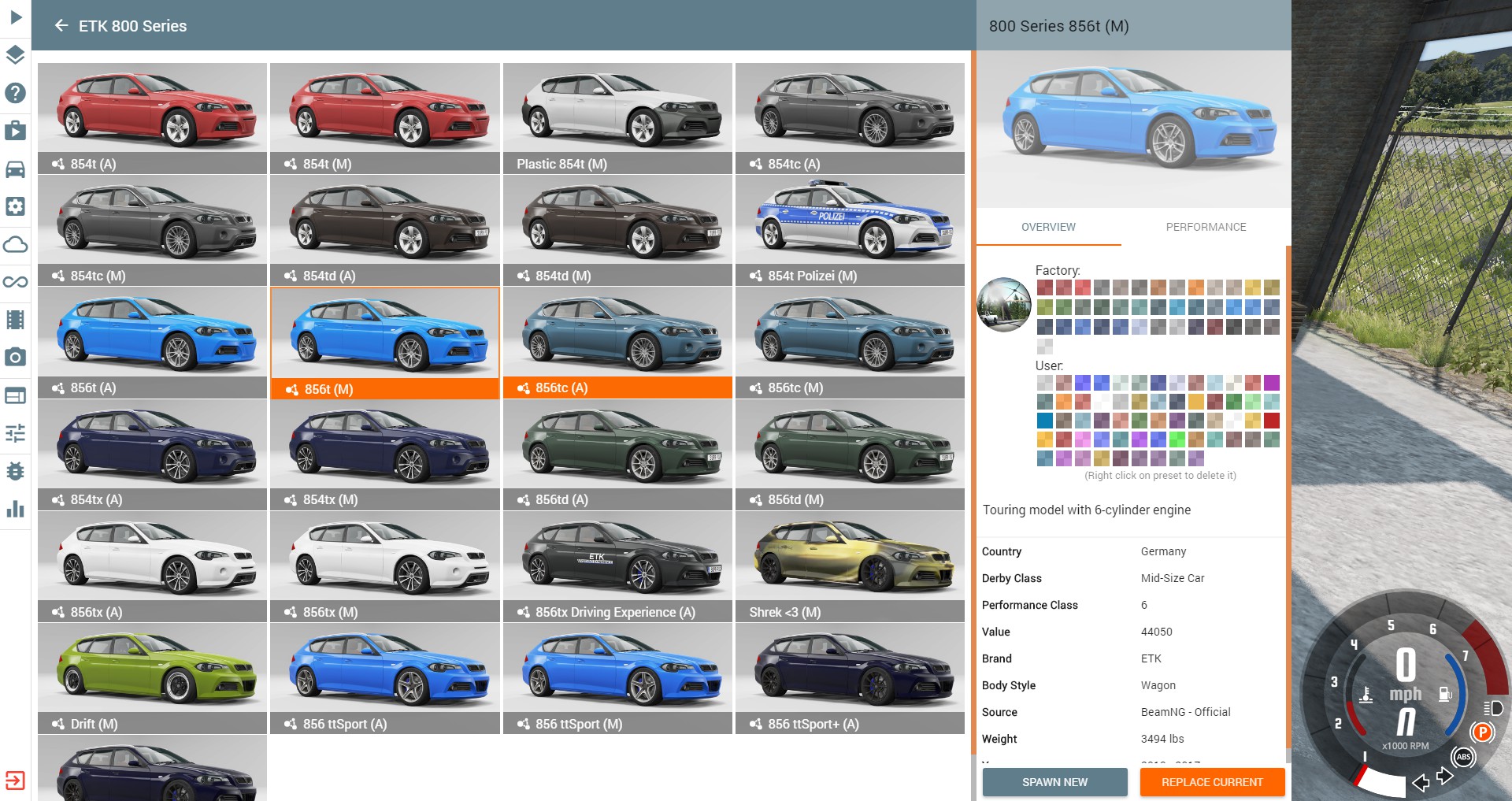Viewport: 1512px width, 801px height.
Task: Open the vehicle car icon in the sidebar
Action: [x=15, y=169]
